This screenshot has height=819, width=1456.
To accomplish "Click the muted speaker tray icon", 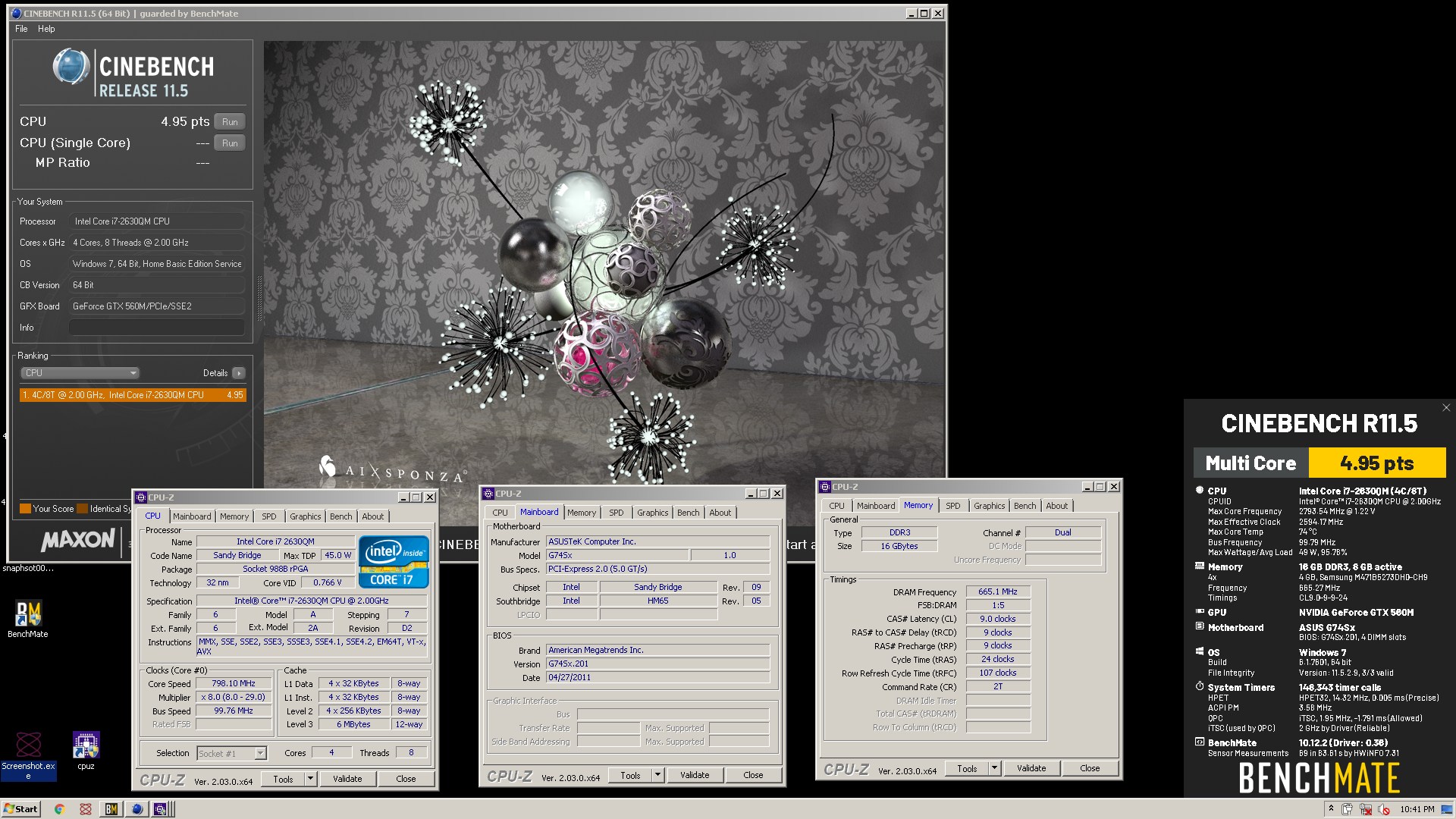I will click(x=1383, y=809).
